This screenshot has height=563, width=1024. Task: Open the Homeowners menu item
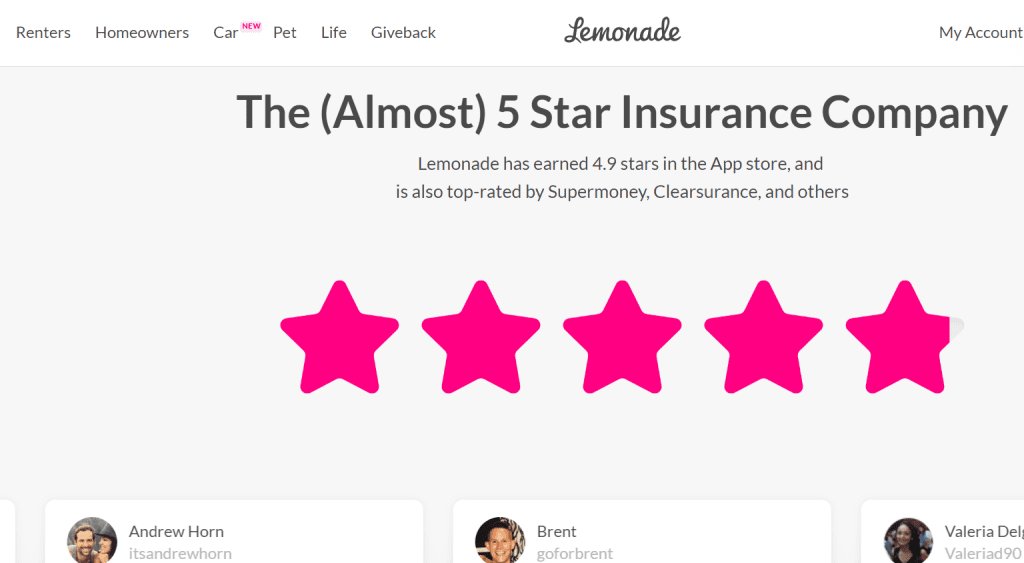click(x=142, y=32)
